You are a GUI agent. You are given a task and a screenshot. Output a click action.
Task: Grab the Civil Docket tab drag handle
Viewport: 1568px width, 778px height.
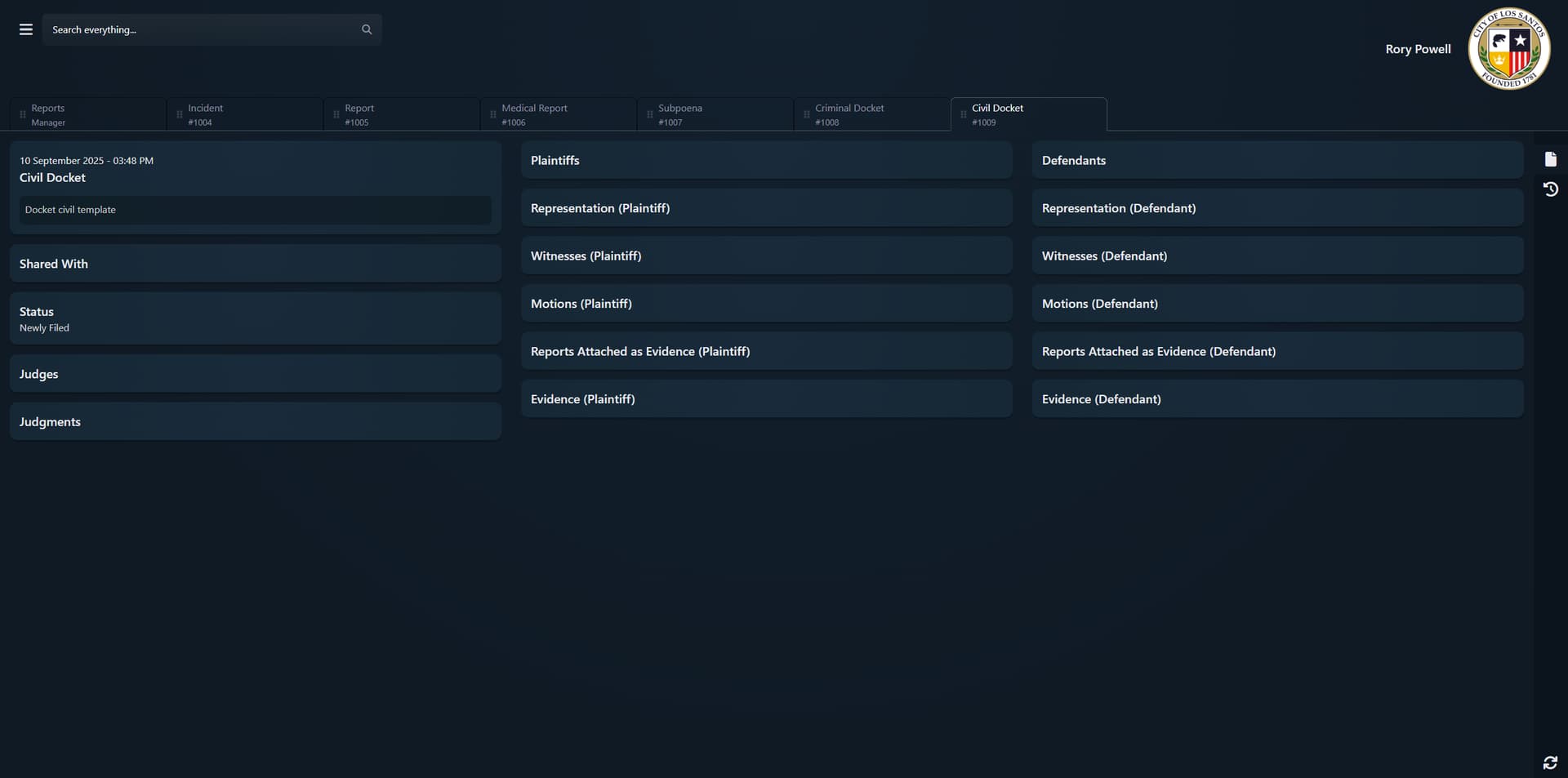[964, 115]
